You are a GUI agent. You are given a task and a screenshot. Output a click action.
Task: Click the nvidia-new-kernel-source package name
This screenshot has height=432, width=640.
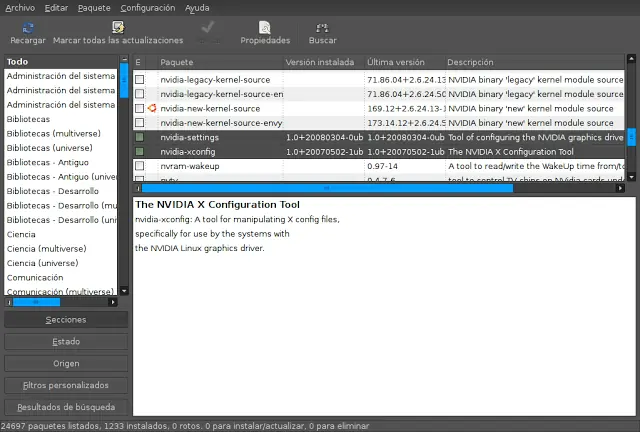coord(210,108)
